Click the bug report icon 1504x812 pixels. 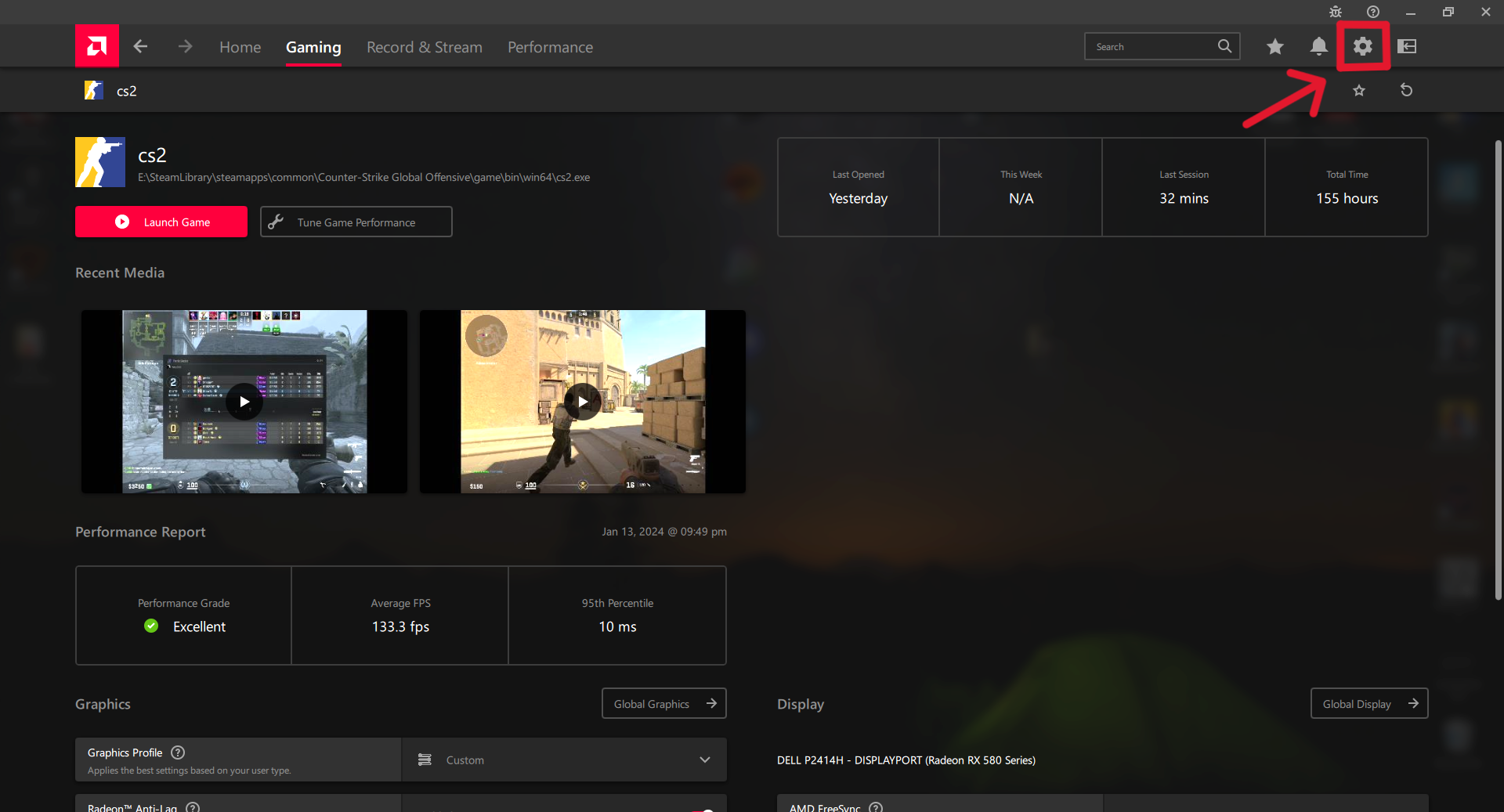click(1336, 12)
